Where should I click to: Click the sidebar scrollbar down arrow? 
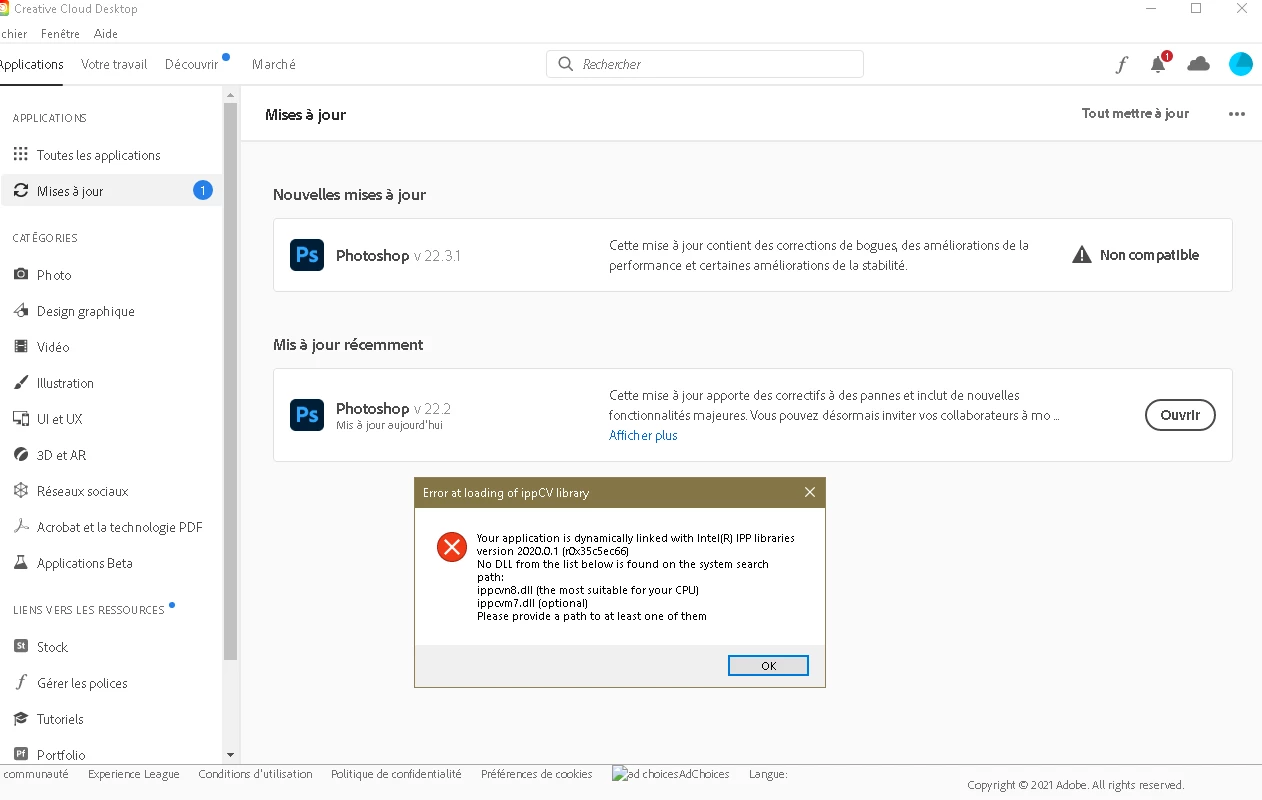click(231, 755)
